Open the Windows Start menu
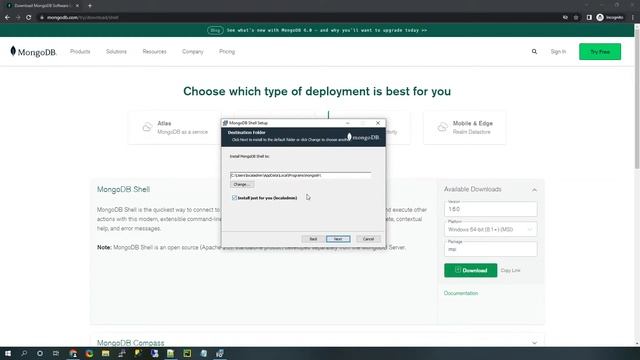This screenshot has height=360, width=640. pyautogui.click(x=8, y=353)
